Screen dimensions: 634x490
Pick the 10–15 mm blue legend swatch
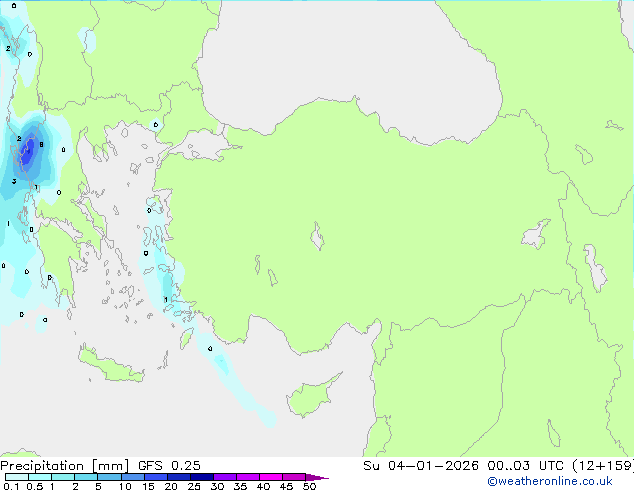[x=133, y=477]
